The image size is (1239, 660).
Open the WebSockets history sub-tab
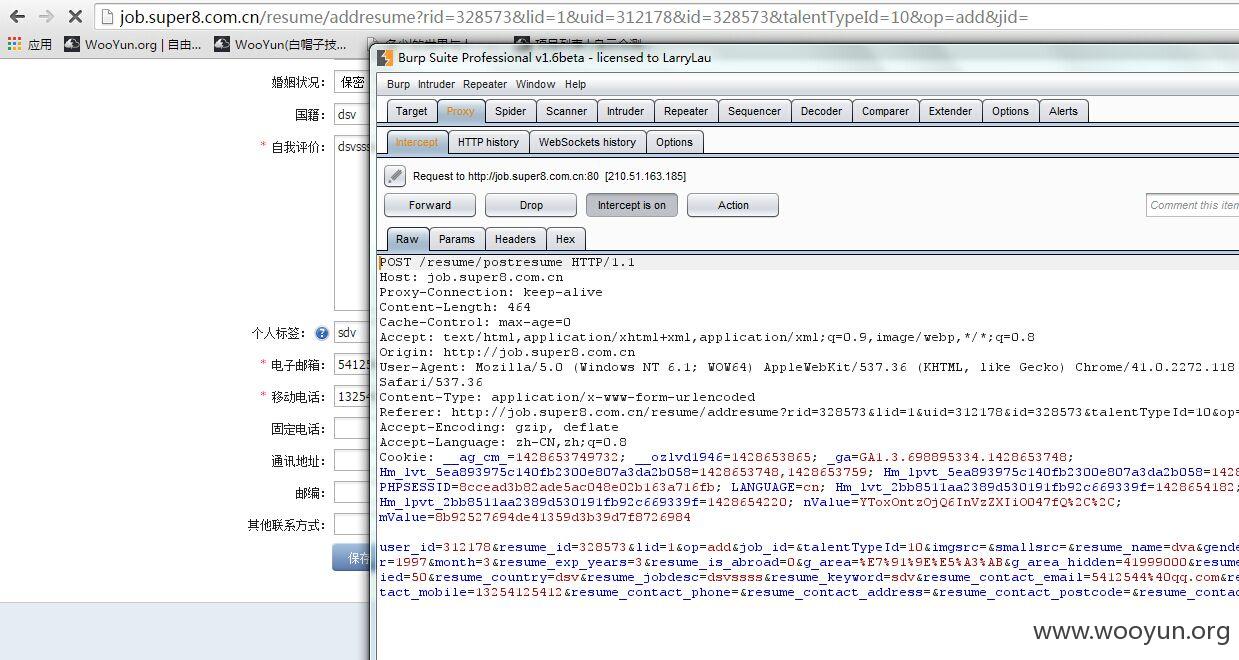click(x=587, y=142)
